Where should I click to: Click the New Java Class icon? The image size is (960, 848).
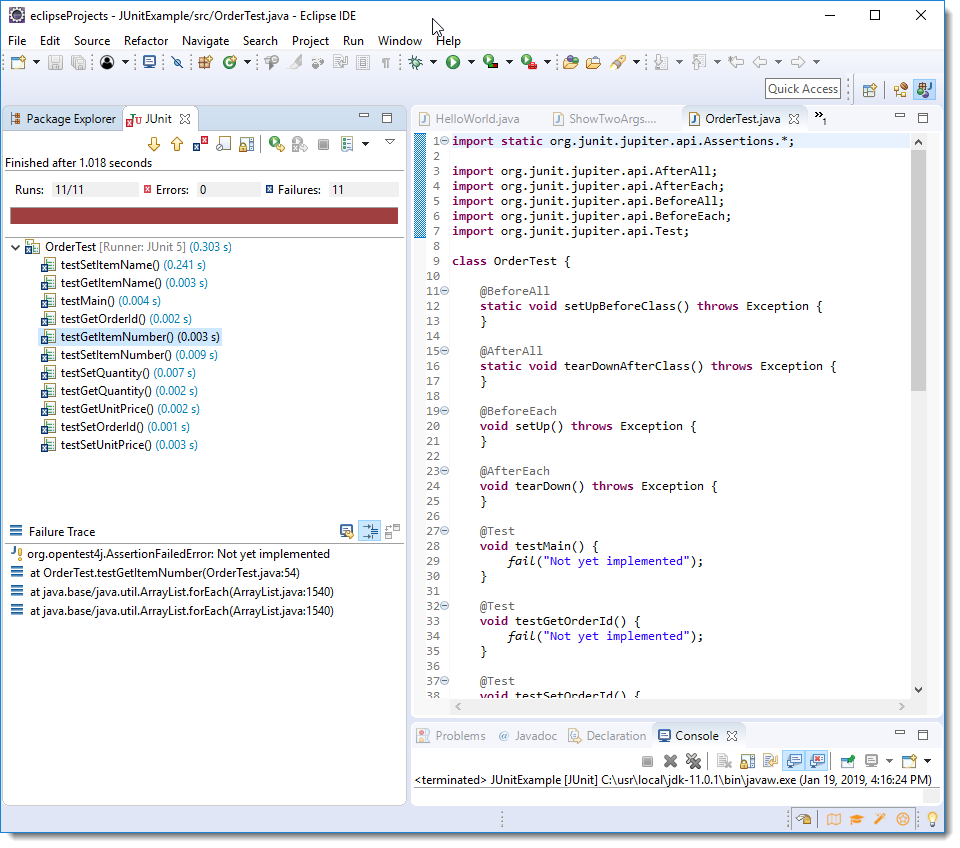[x=230, y=62]
